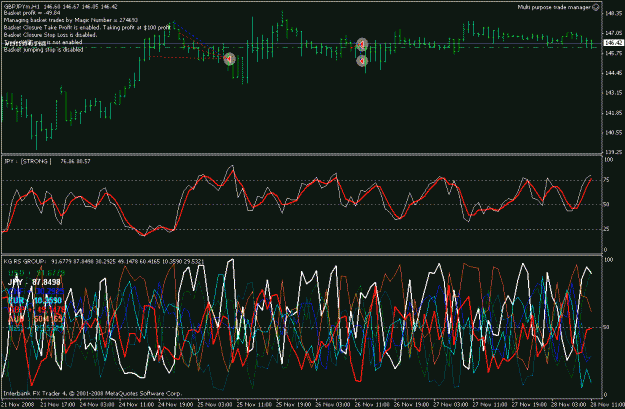
Task: Click the 'Basket Closure Stop Loss is disabled' line
Action: pyautogui.click(x=50, y=35)
